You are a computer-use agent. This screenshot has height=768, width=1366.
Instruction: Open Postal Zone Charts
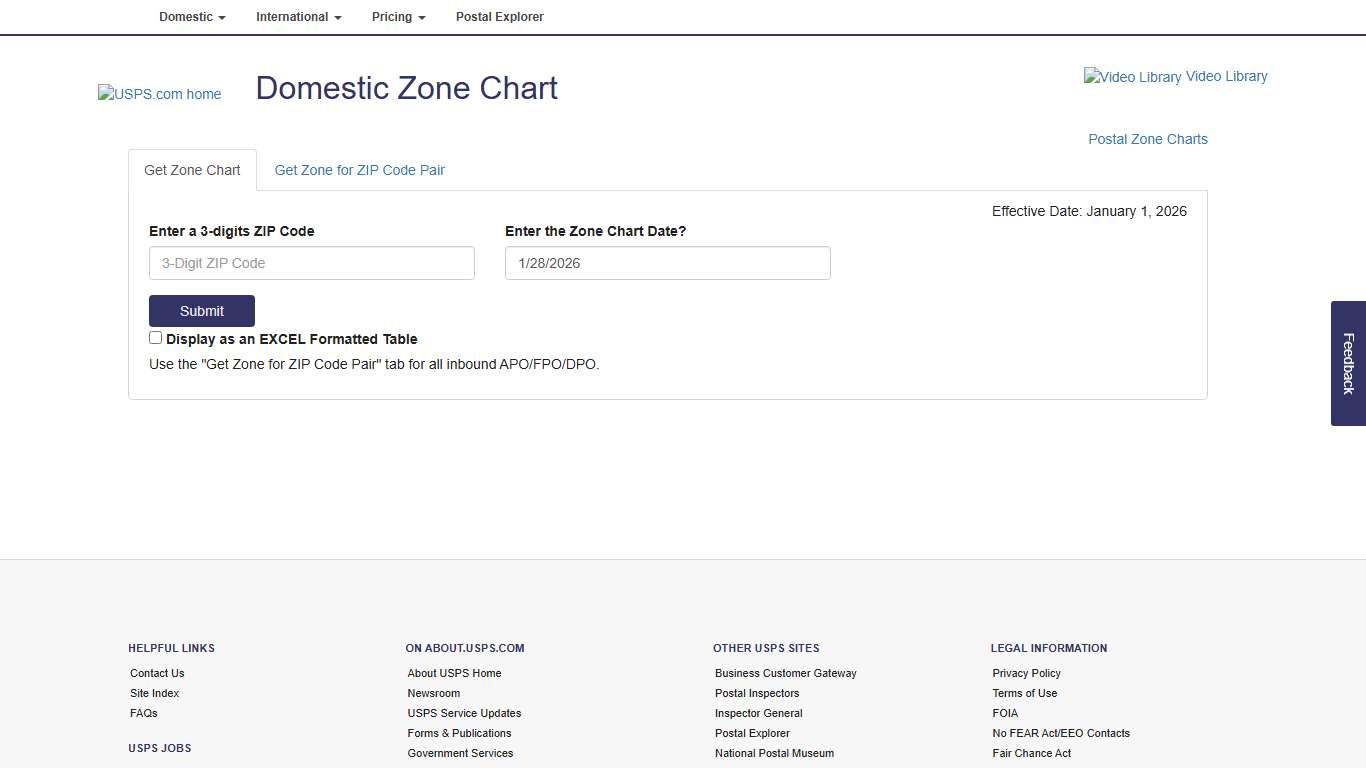tap(1147, 139)
